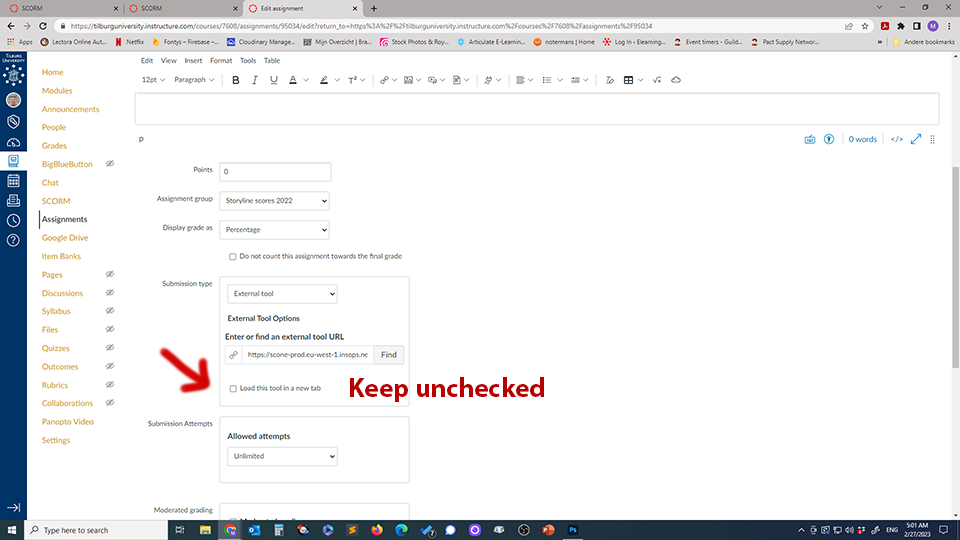Open Allowed attempts 'Unlimited' dropdown

pos(282,456)
